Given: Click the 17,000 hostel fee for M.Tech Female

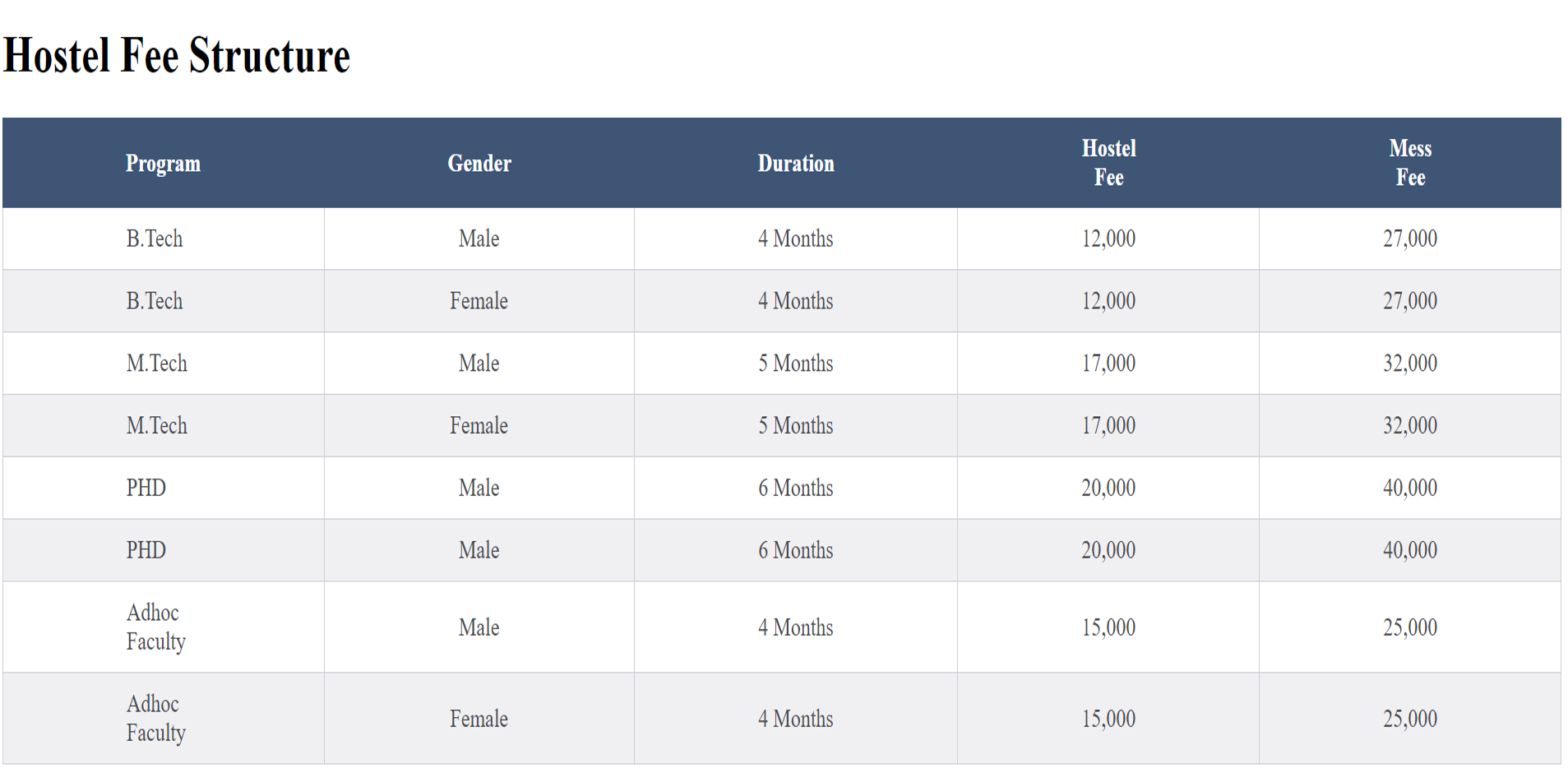Looking at the screenshot, I should point(1108,426).
